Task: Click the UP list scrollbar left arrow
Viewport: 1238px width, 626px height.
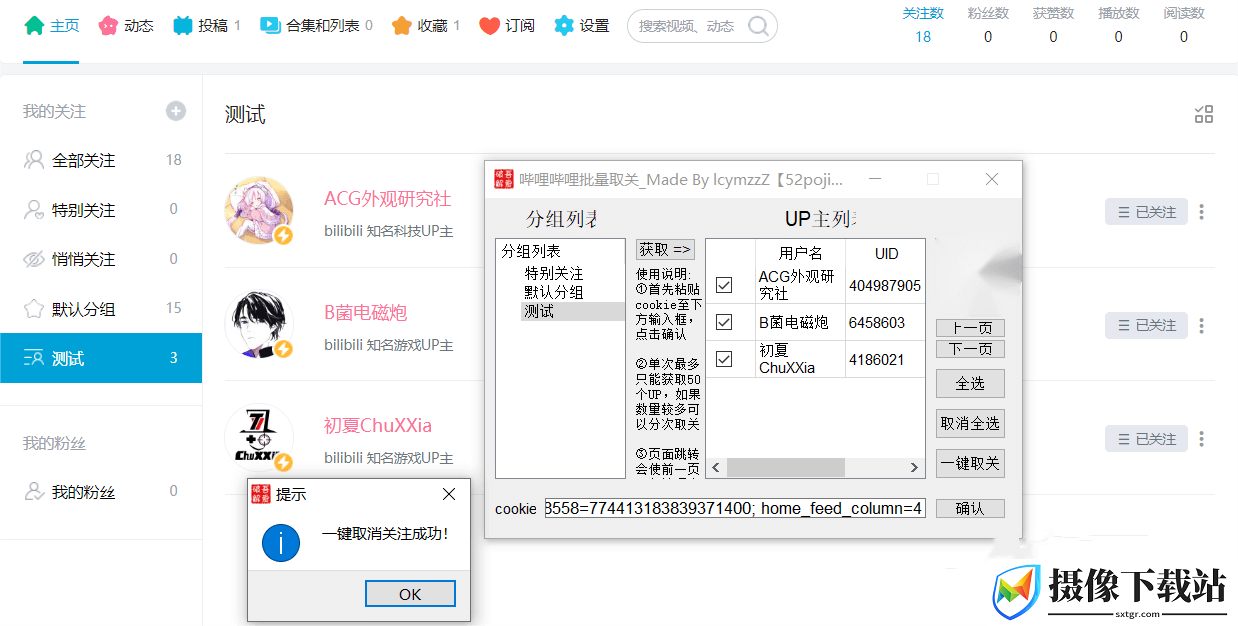Action: coord(716,468)
